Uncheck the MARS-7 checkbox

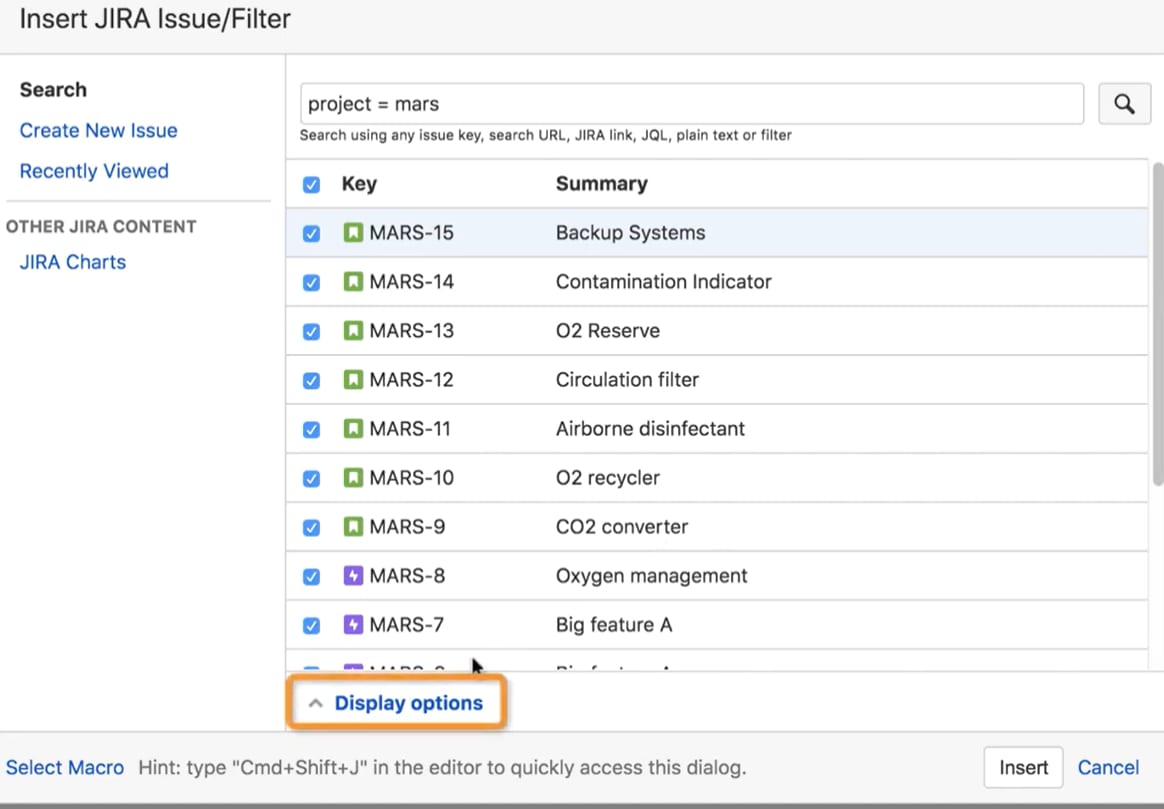tap(311, 626)
